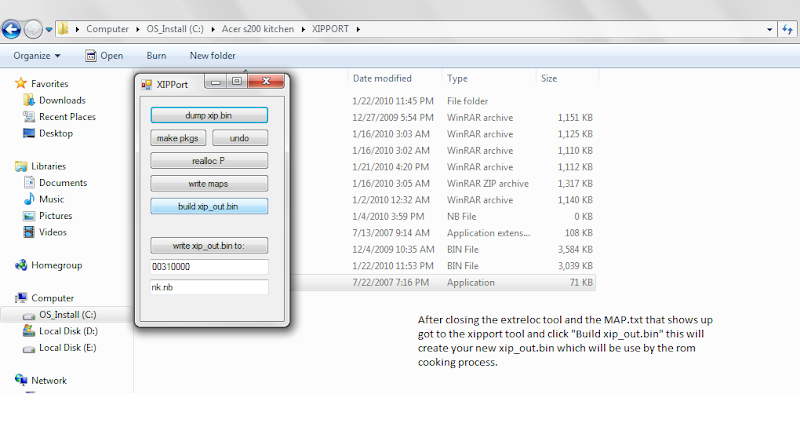Click the Music note icon
Image resolution: width=800 pixels, height=427 pixels.
pyautogui.click(x=29, y=199)
